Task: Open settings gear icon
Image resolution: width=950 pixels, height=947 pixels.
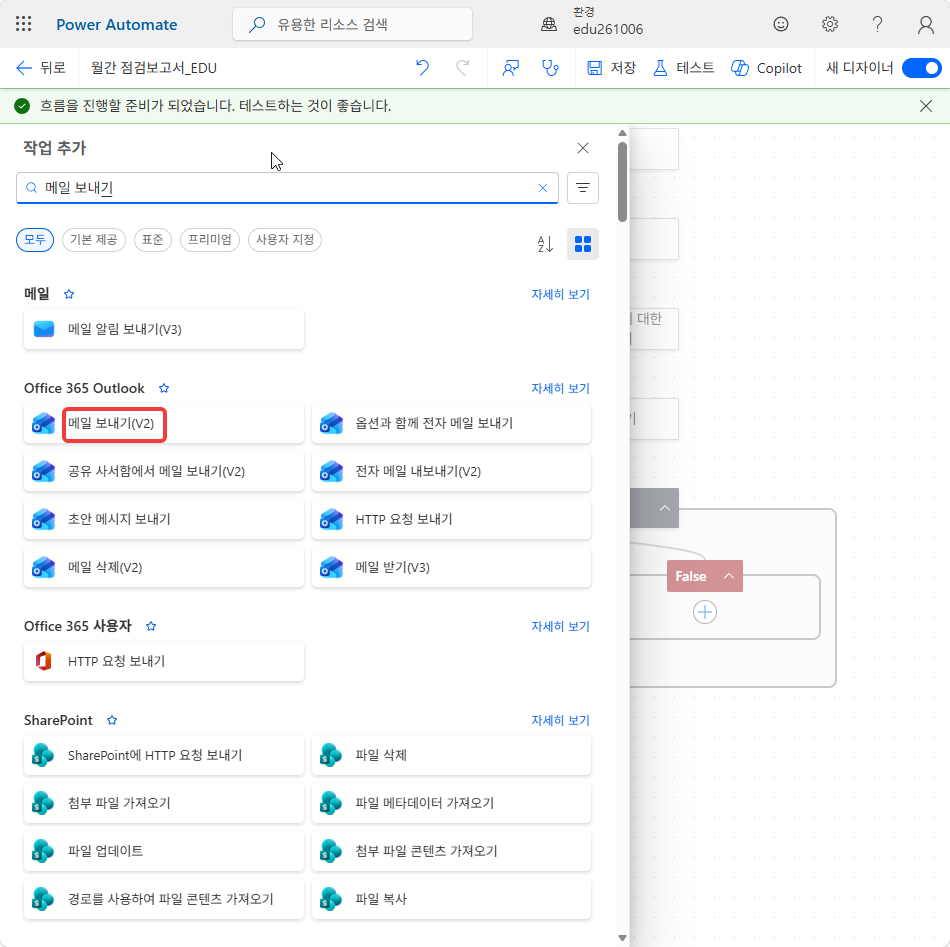Action: [829, 24]
